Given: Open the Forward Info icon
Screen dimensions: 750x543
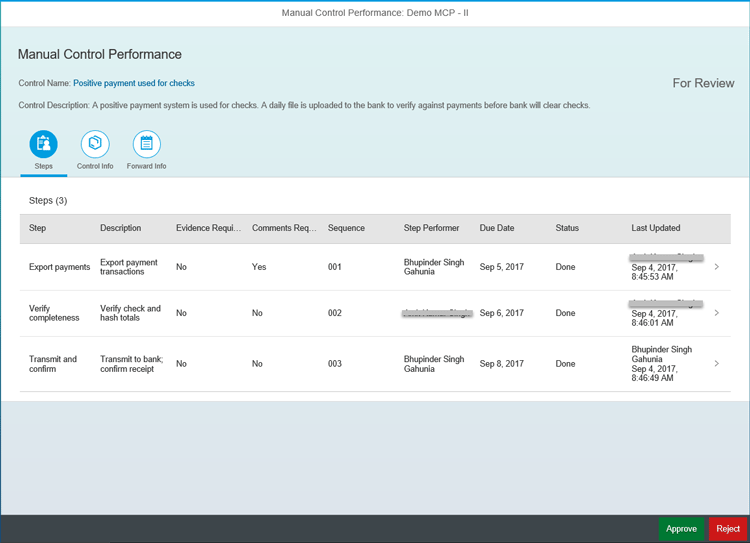Looking at the screenshot, I should click(x=146, y=144).
